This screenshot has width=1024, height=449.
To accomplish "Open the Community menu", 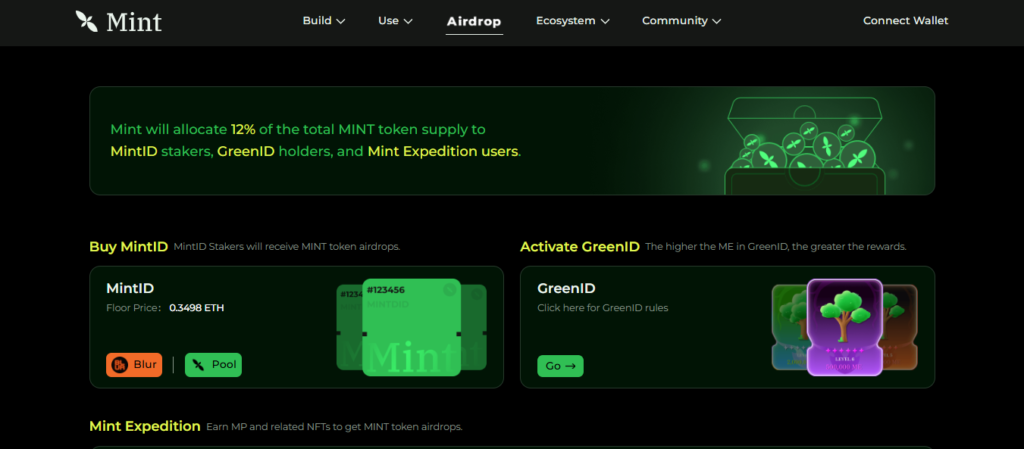I will [x=681, y=21].
